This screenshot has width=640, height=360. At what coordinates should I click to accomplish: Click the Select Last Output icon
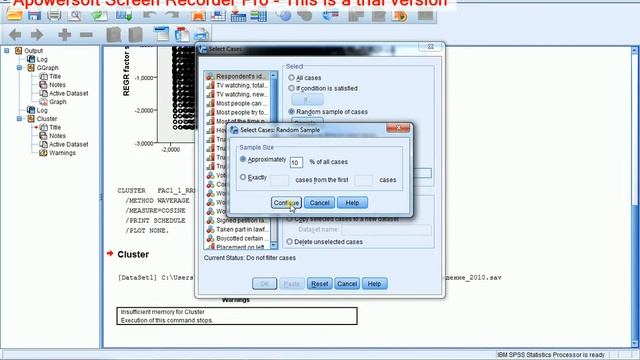click(x=330, y=16)
